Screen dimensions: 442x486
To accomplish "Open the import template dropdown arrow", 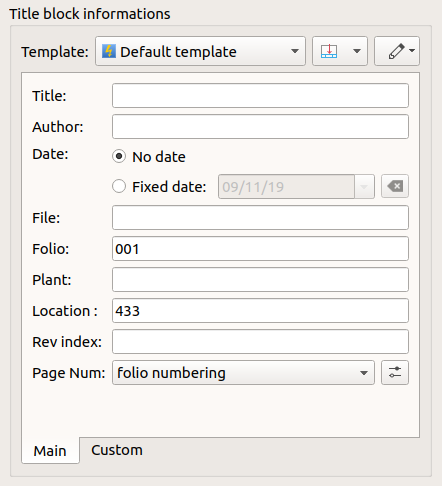I will 357,51.
